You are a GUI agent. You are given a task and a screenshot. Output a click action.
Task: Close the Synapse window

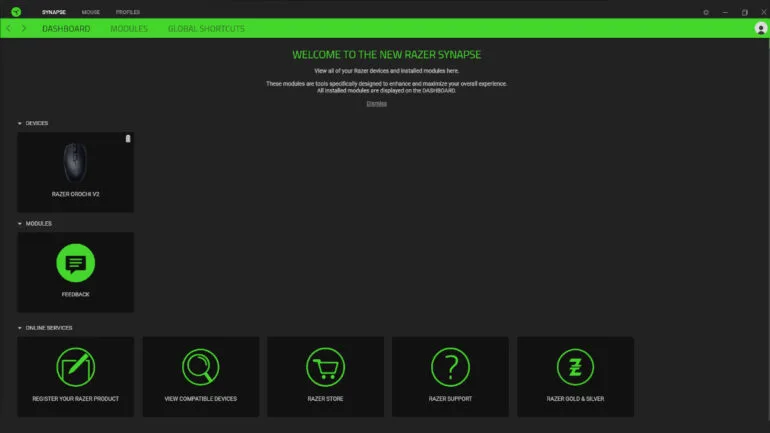764,12
